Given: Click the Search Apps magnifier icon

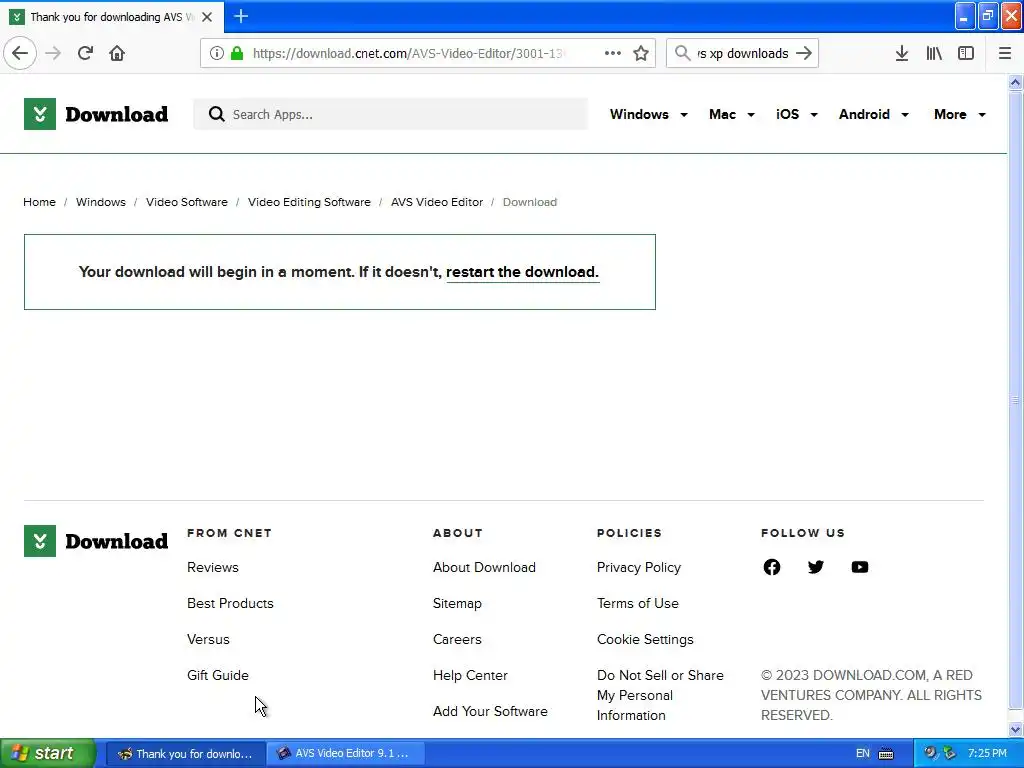Looking at the screenshot, I should click(x=217, y=114).
